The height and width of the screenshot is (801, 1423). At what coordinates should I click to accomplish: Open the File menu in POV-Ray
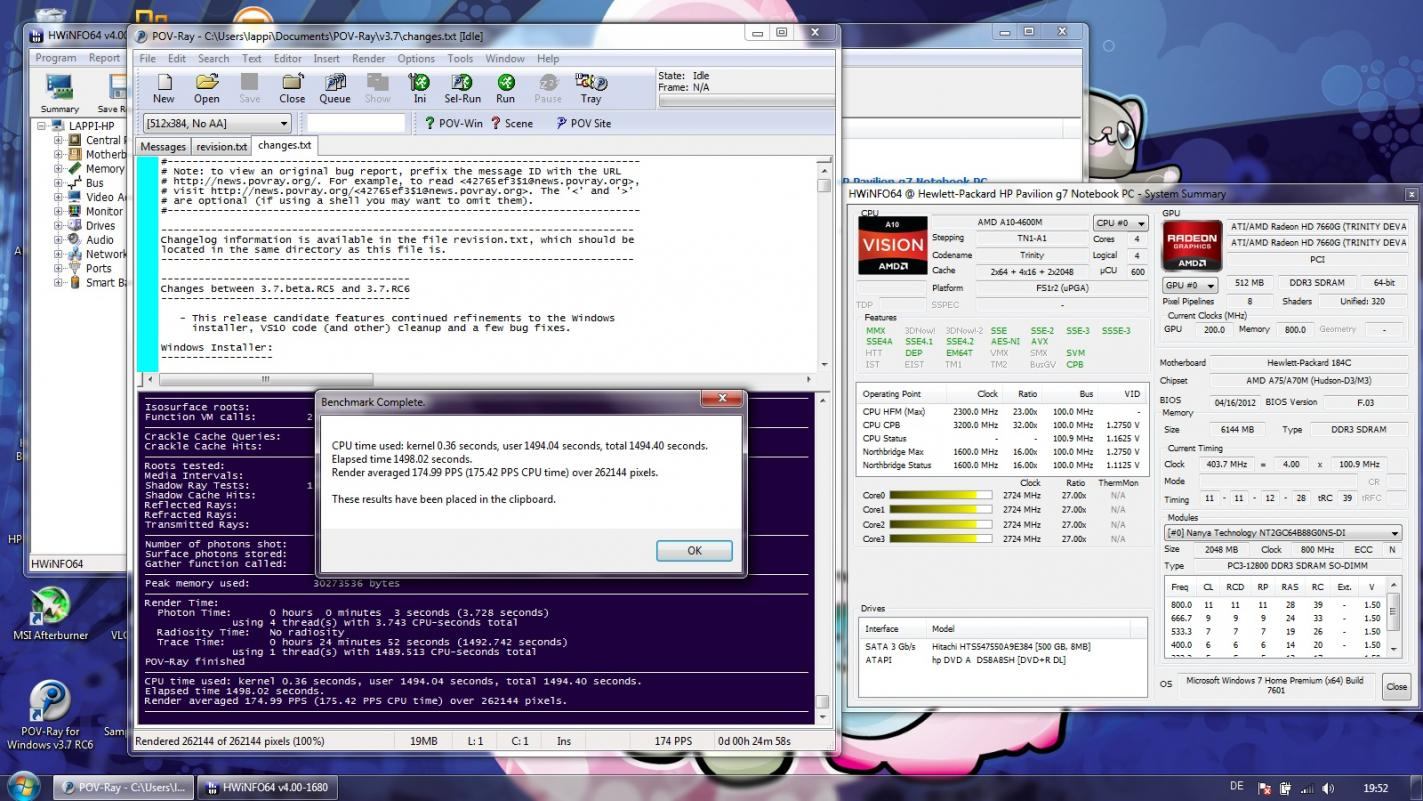tap(147, 59)
